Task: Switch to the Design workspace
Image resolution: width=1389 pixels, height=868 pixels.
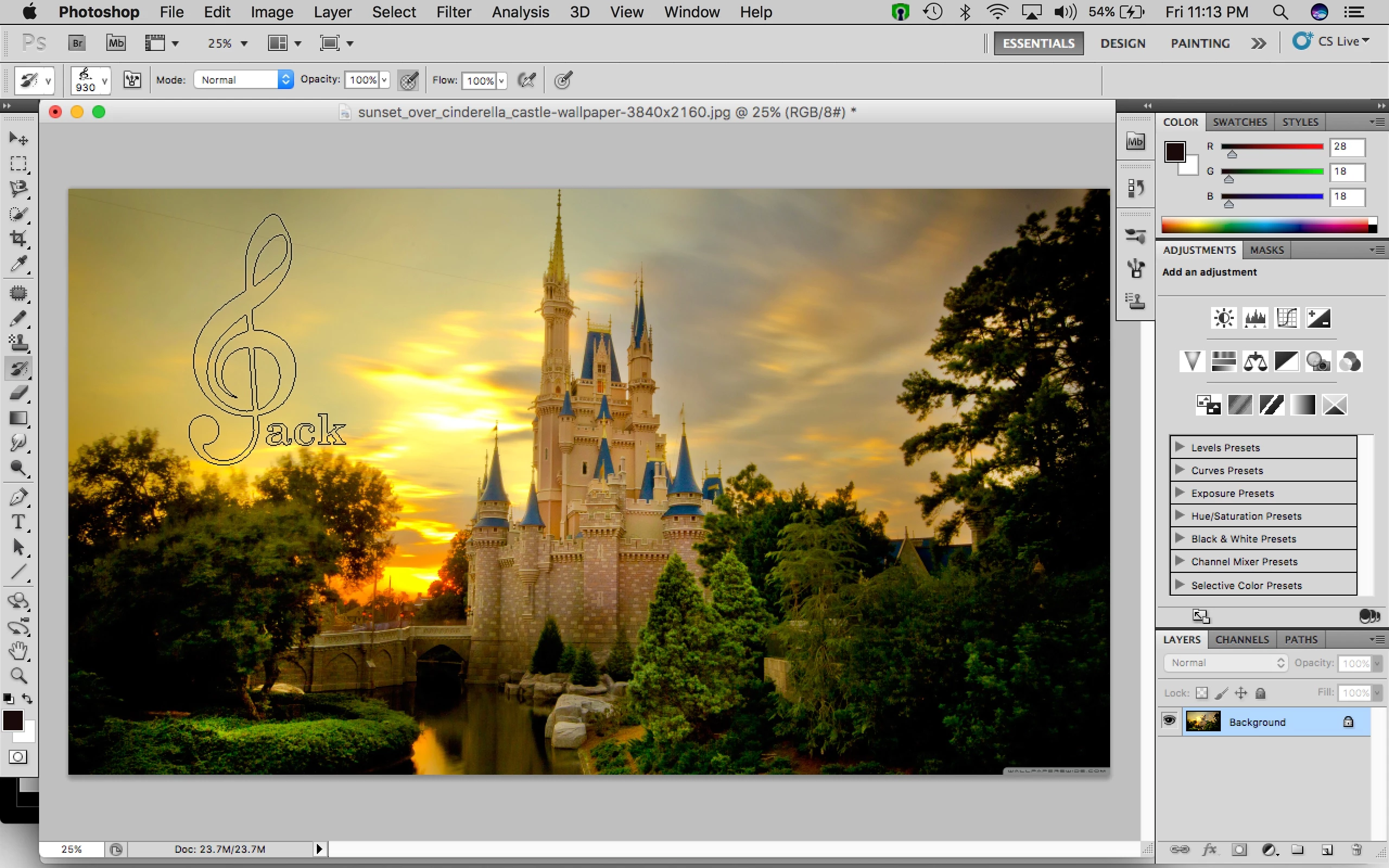Action: pos(1123,43)
